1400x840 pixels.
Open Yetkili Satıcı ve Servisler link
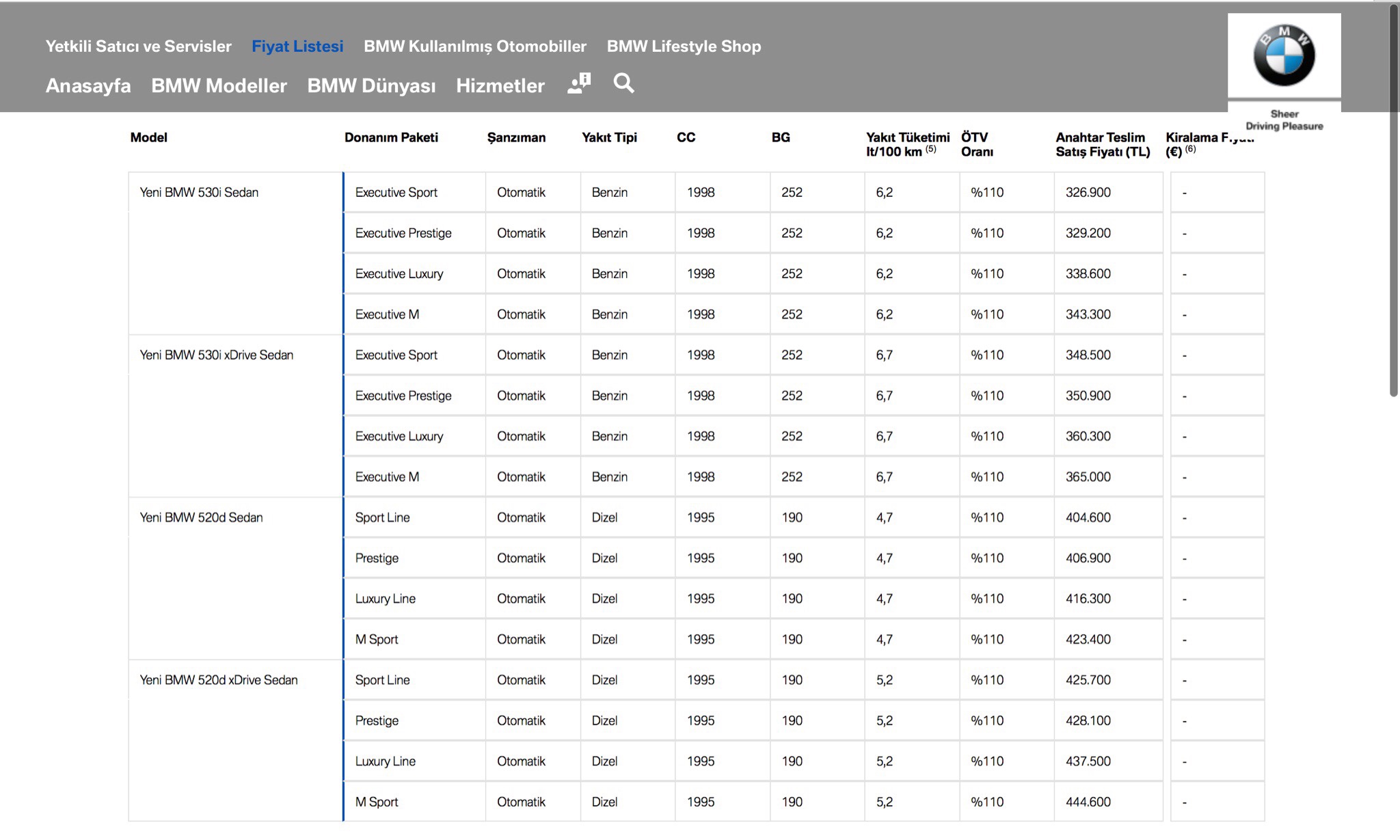pyautogui.click(x=139, y=46)
